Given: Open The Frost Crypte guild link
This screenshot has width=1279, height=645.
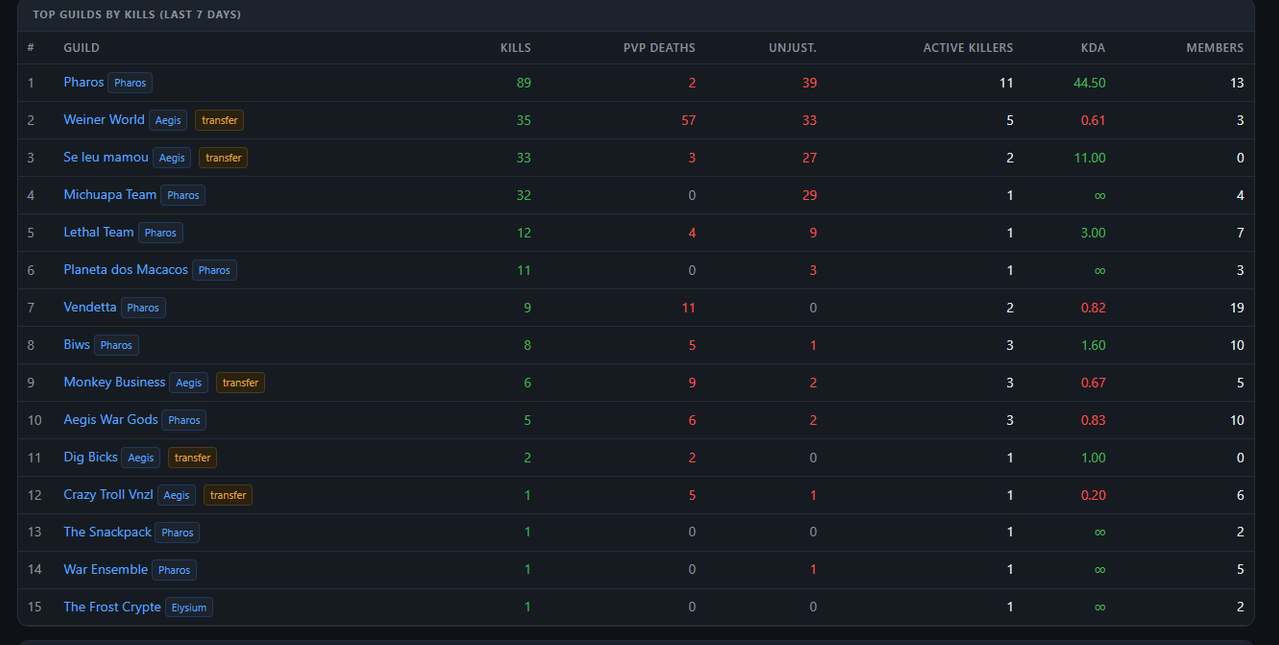Looking at the screenshot, I should tap(112, 607).
